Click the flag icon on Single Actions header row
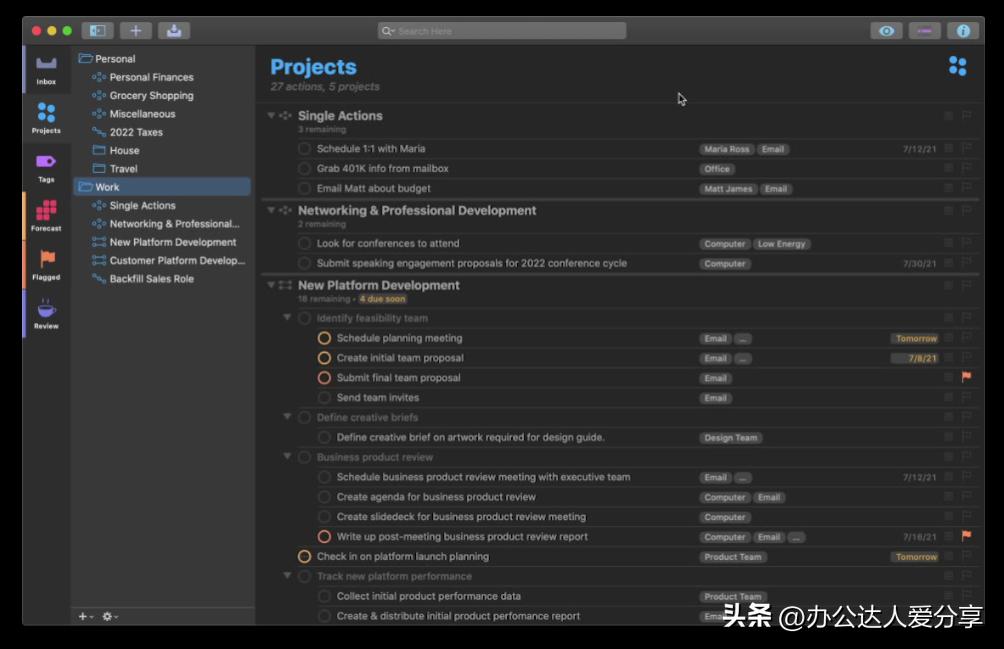This screenshot has height=649, width=1004. click(x=966, y=115)
